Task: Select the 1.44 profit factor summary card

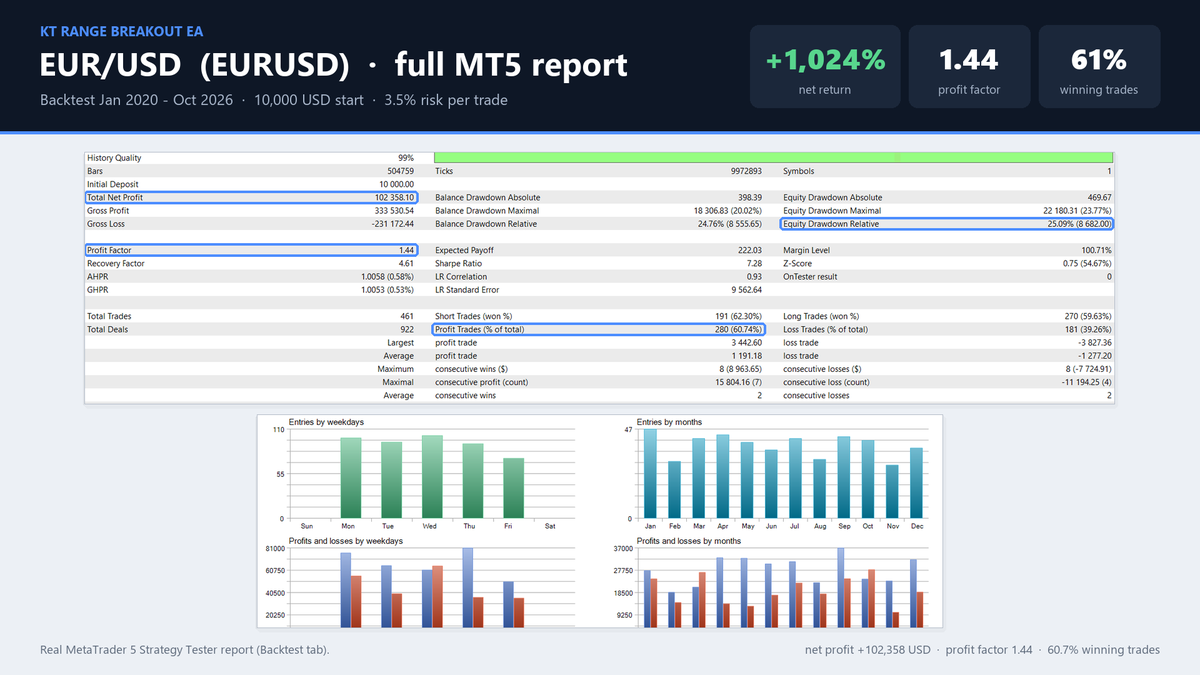Action: (969, 67)
